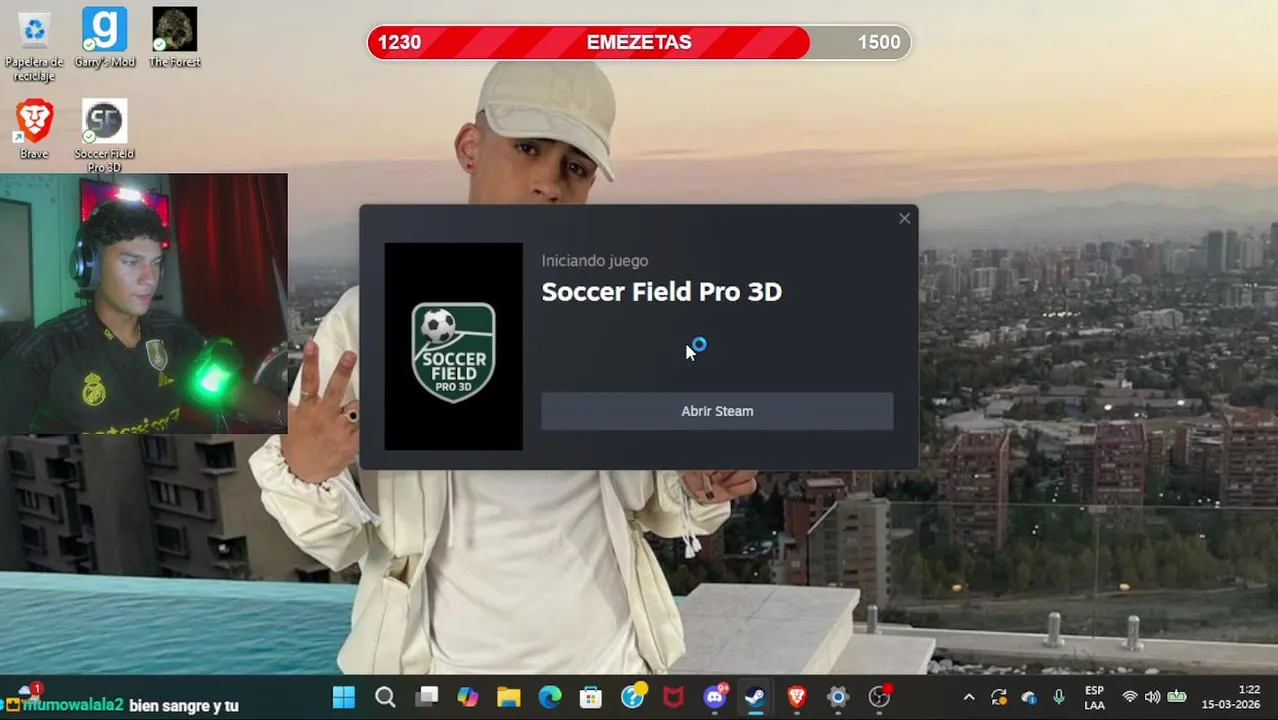The height and width of the screenshot is (720, 1278).
Task: Open Microsoft Edge from taskbar
Action: 550,697
